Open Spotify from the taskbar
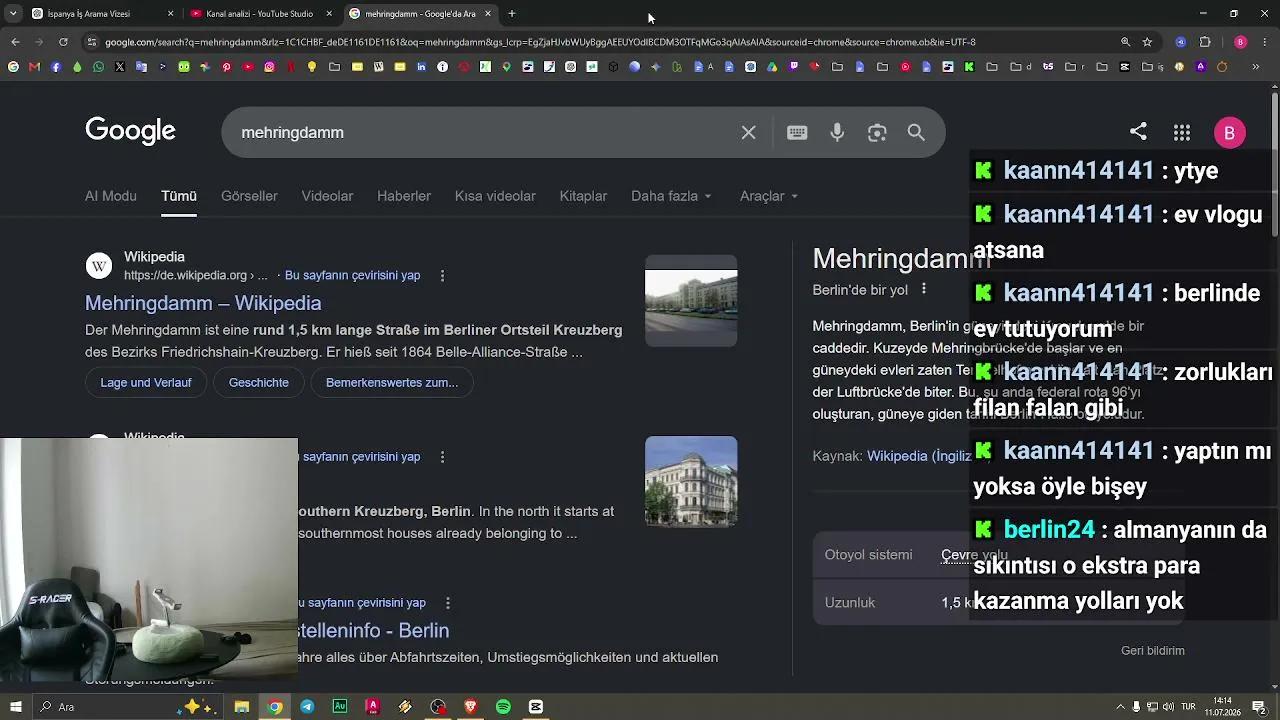 [503, 707]
